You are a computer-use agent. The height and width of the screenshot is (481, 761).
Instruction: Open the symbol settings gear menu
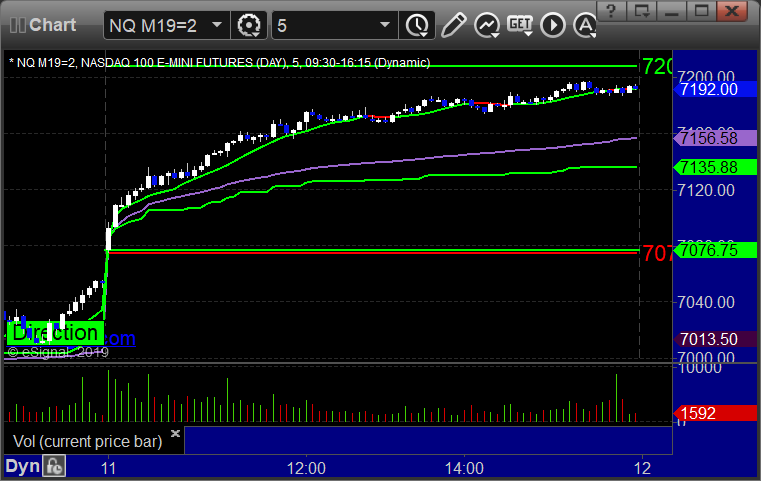[x=249, y=25]
